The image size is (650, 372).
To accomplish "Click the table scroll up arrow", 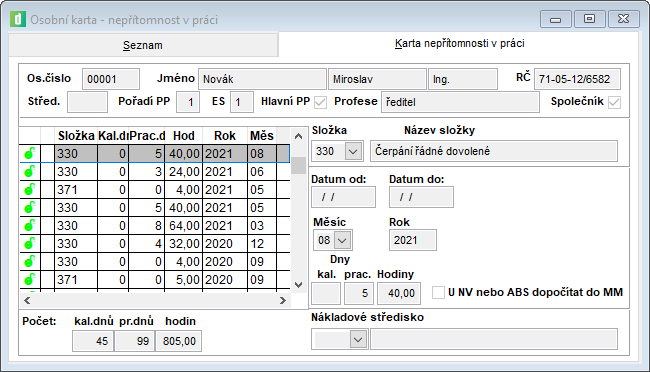I will pyautogui.click(x=298, y=136).
